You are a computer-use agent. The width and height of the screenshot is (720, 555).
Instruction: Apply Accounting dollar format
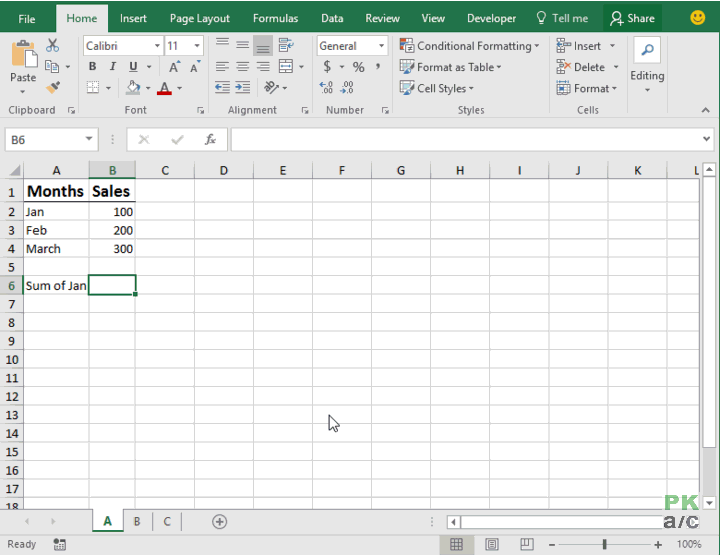coord(327,67)
